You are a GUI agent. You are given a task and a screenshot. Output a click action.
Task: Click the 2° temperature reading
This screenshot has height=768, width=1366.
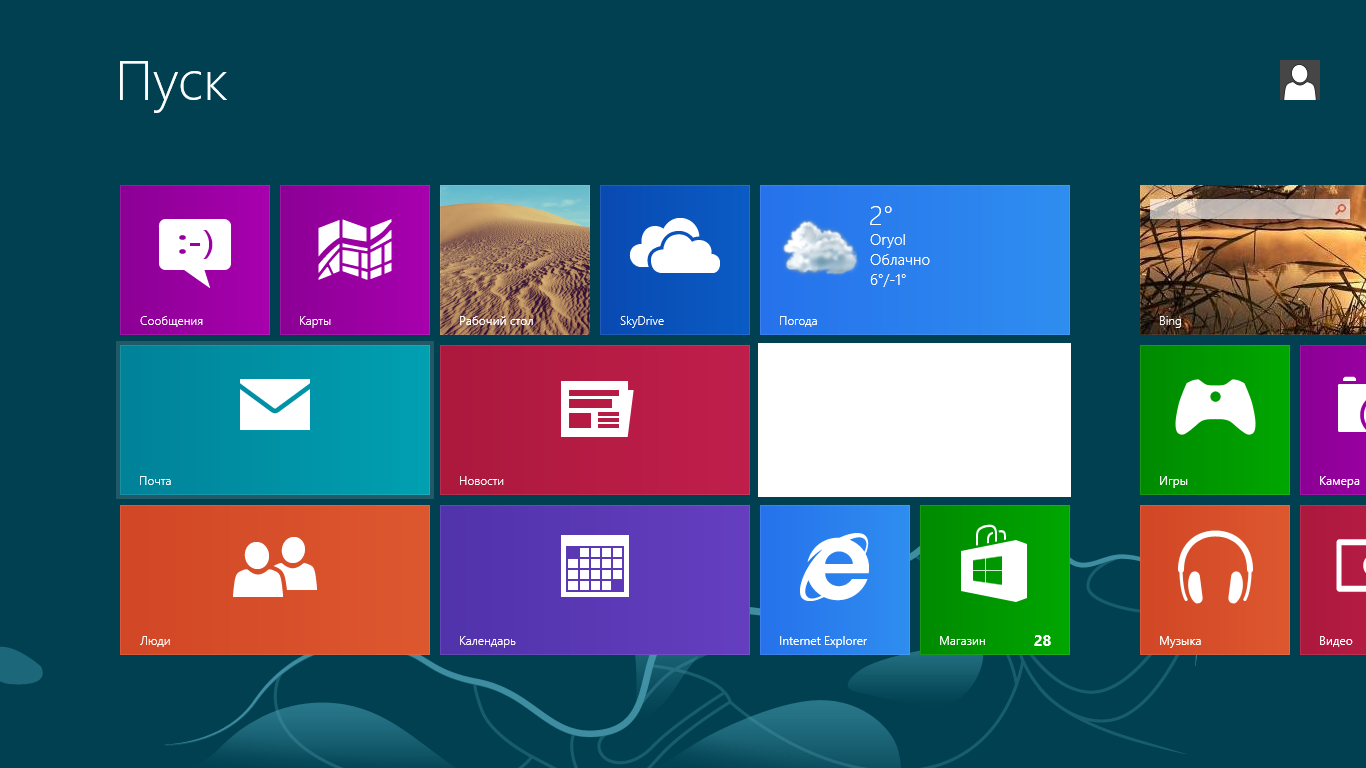881,215
